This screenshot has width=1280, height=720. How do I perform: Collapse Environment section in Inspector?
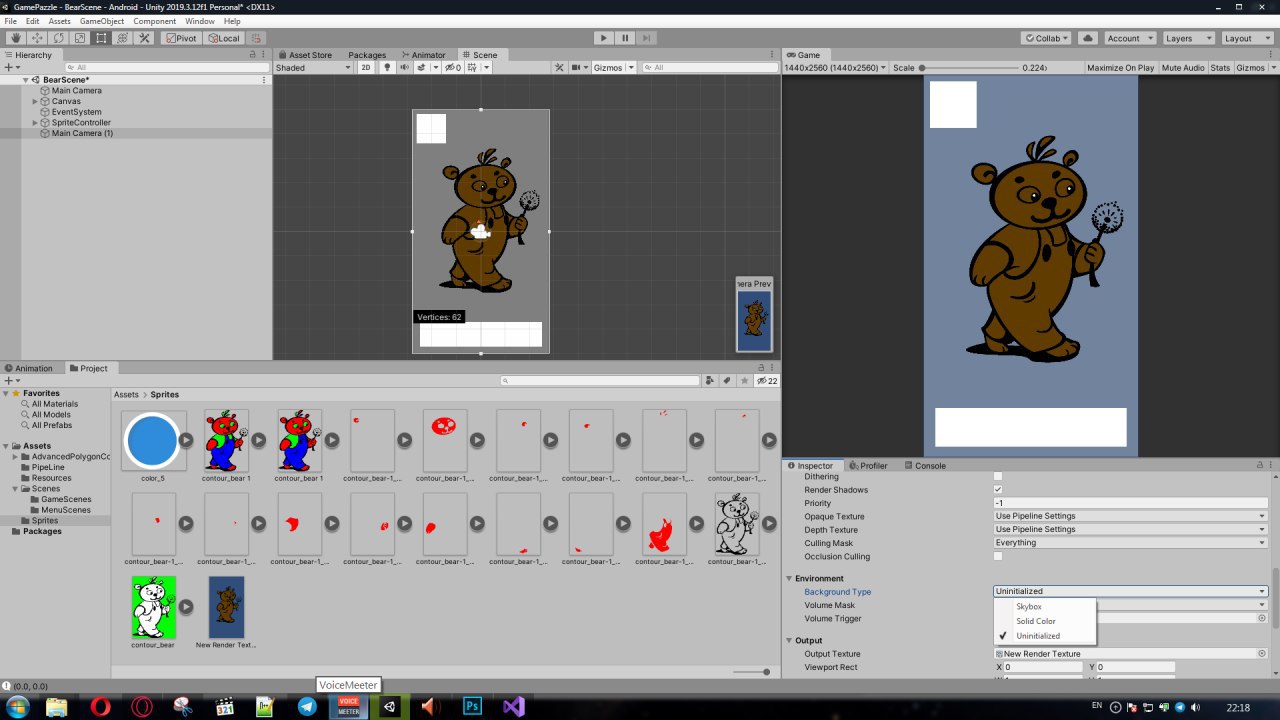(789, 578)
